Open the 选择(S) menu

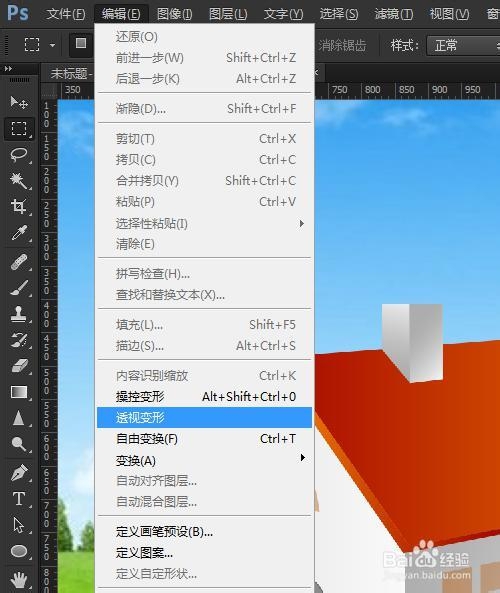[x=339, y=14]
